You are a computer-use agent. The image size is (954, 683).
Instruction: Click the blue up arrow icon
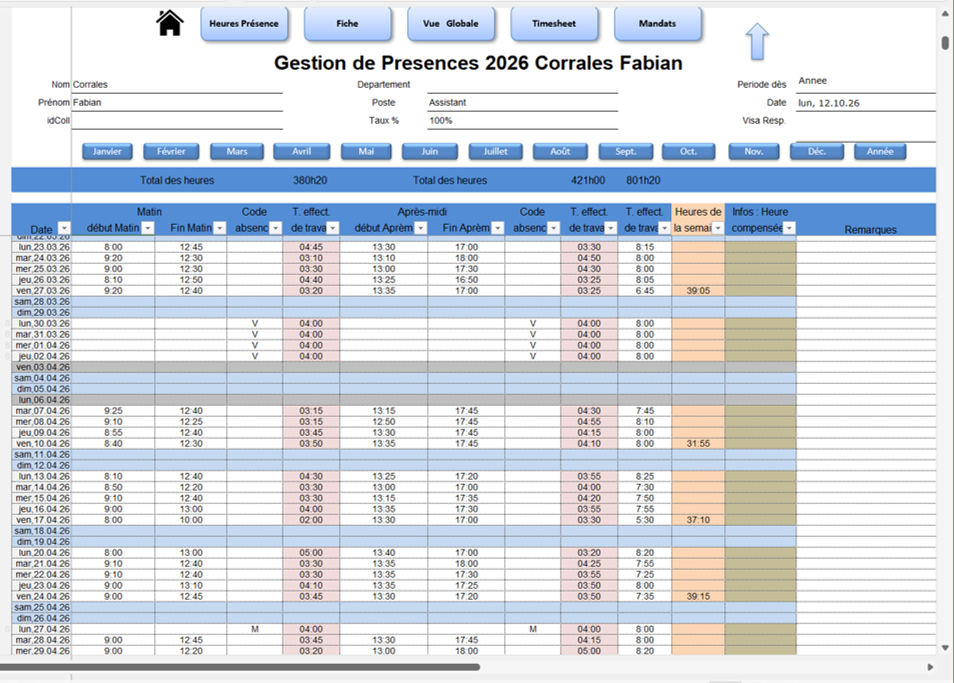point(757,41)
